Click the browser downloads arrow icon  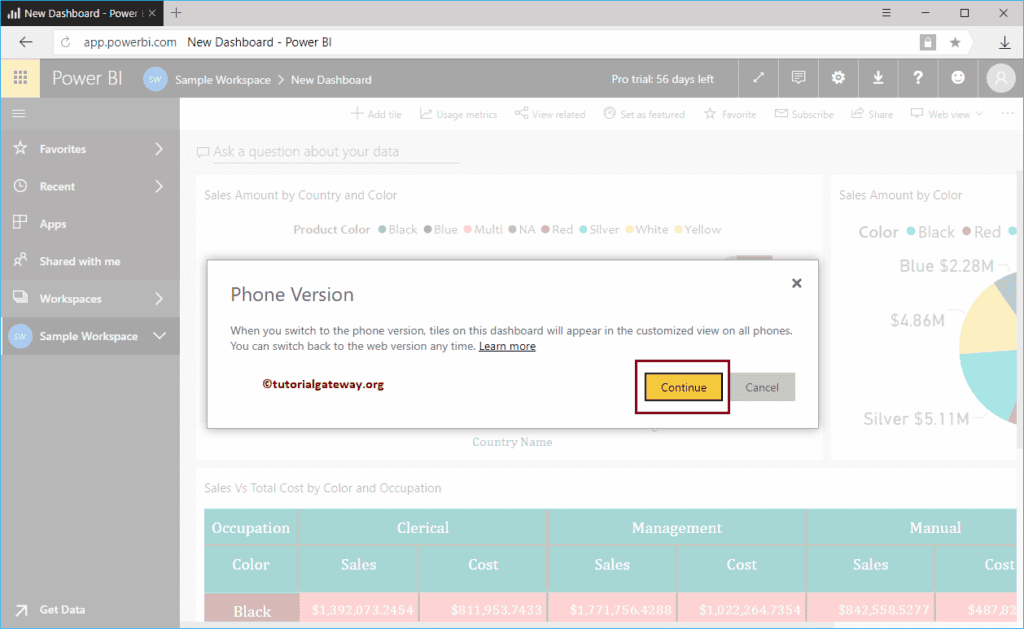1004,42
